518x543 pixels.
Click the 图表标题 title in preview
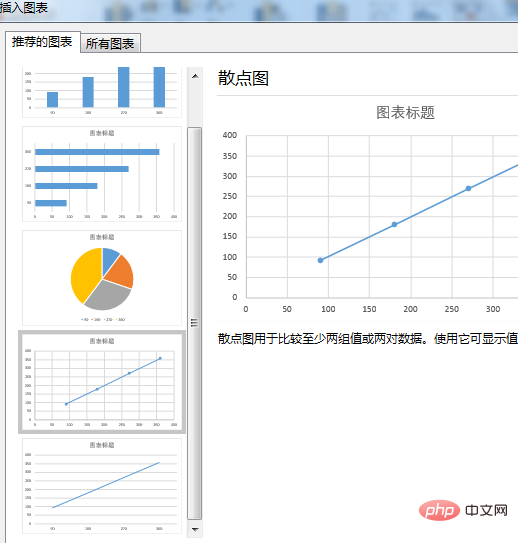pyautogui.click(x=405, y=113)
